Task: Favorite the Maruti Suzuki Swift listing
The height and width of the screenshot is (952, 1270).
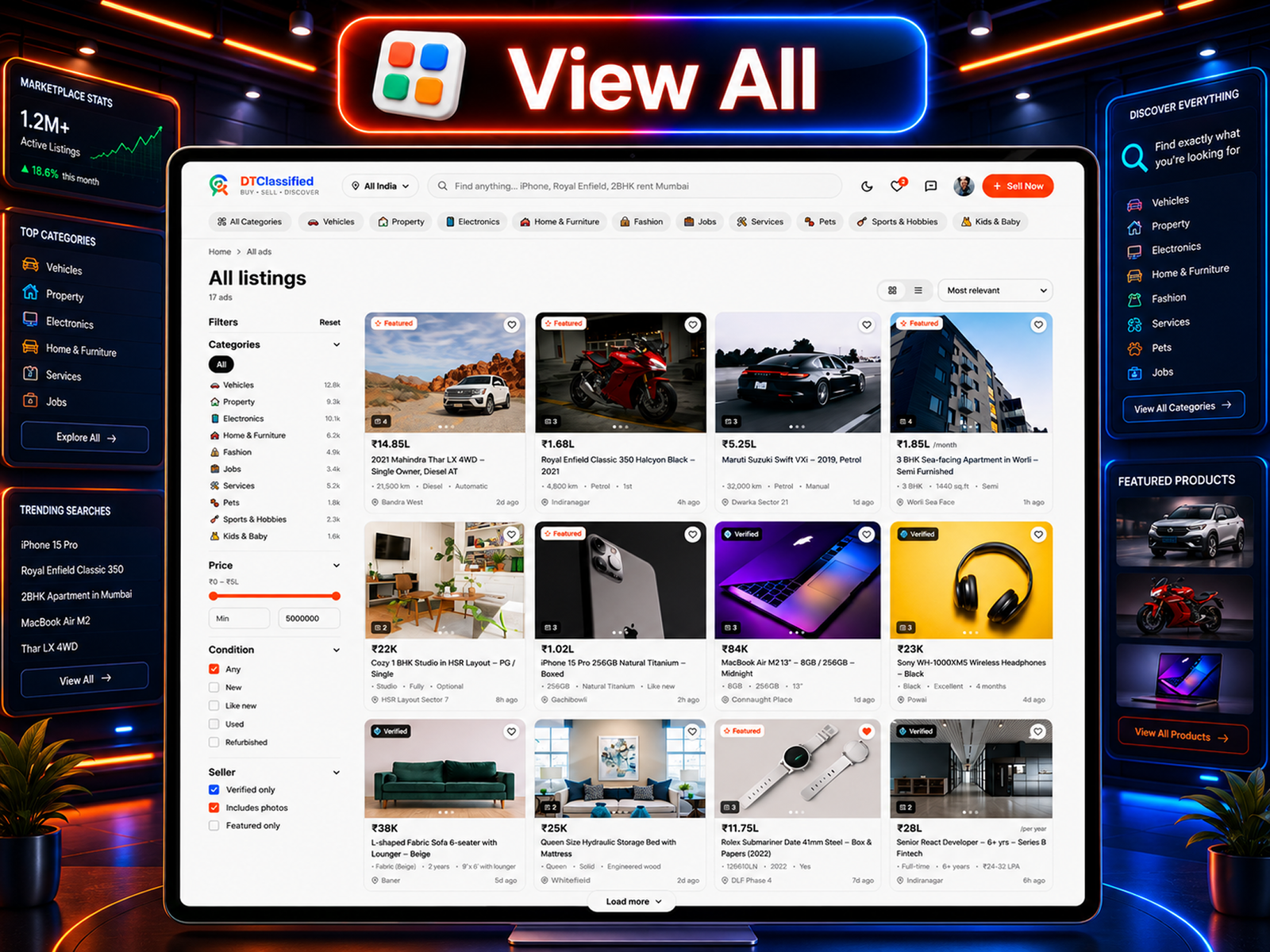Action: click(867, 324)
